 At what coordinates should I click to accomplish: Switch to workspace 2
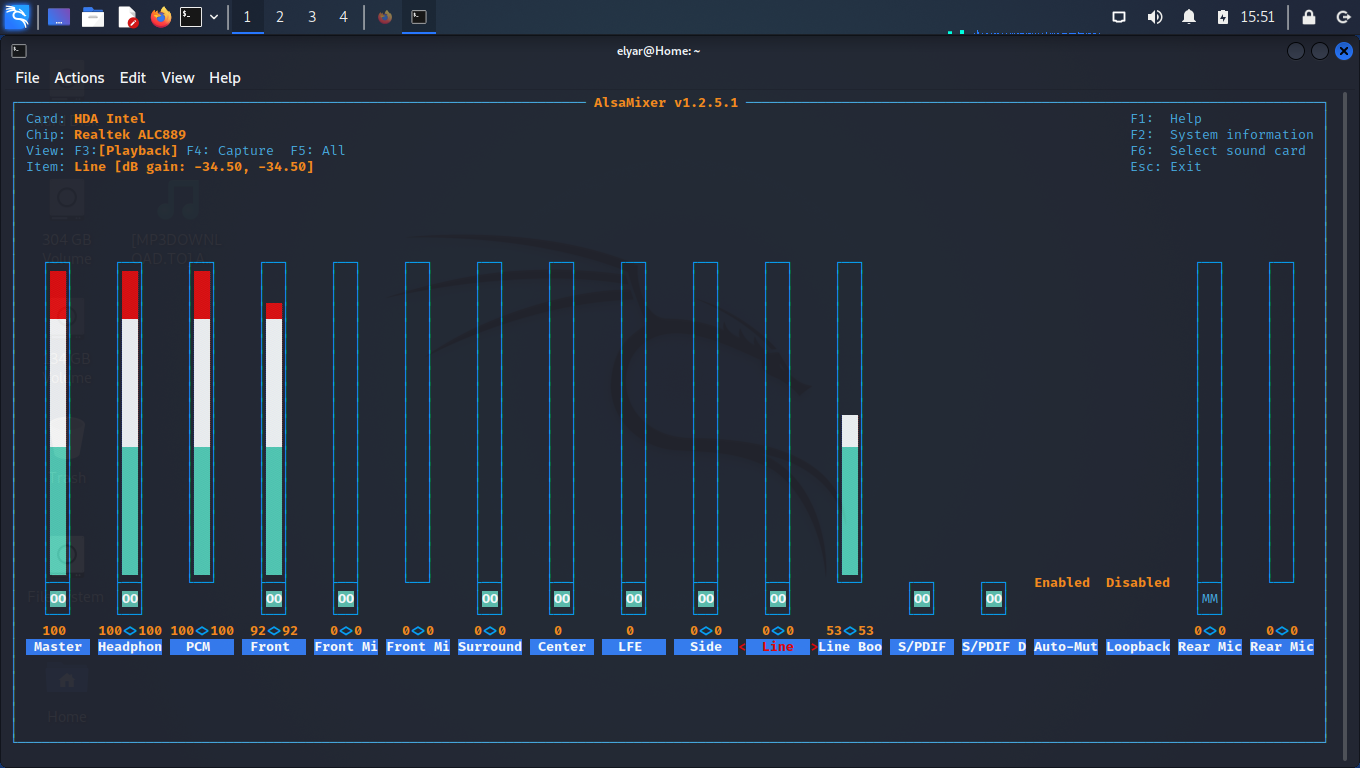point(279,17)
